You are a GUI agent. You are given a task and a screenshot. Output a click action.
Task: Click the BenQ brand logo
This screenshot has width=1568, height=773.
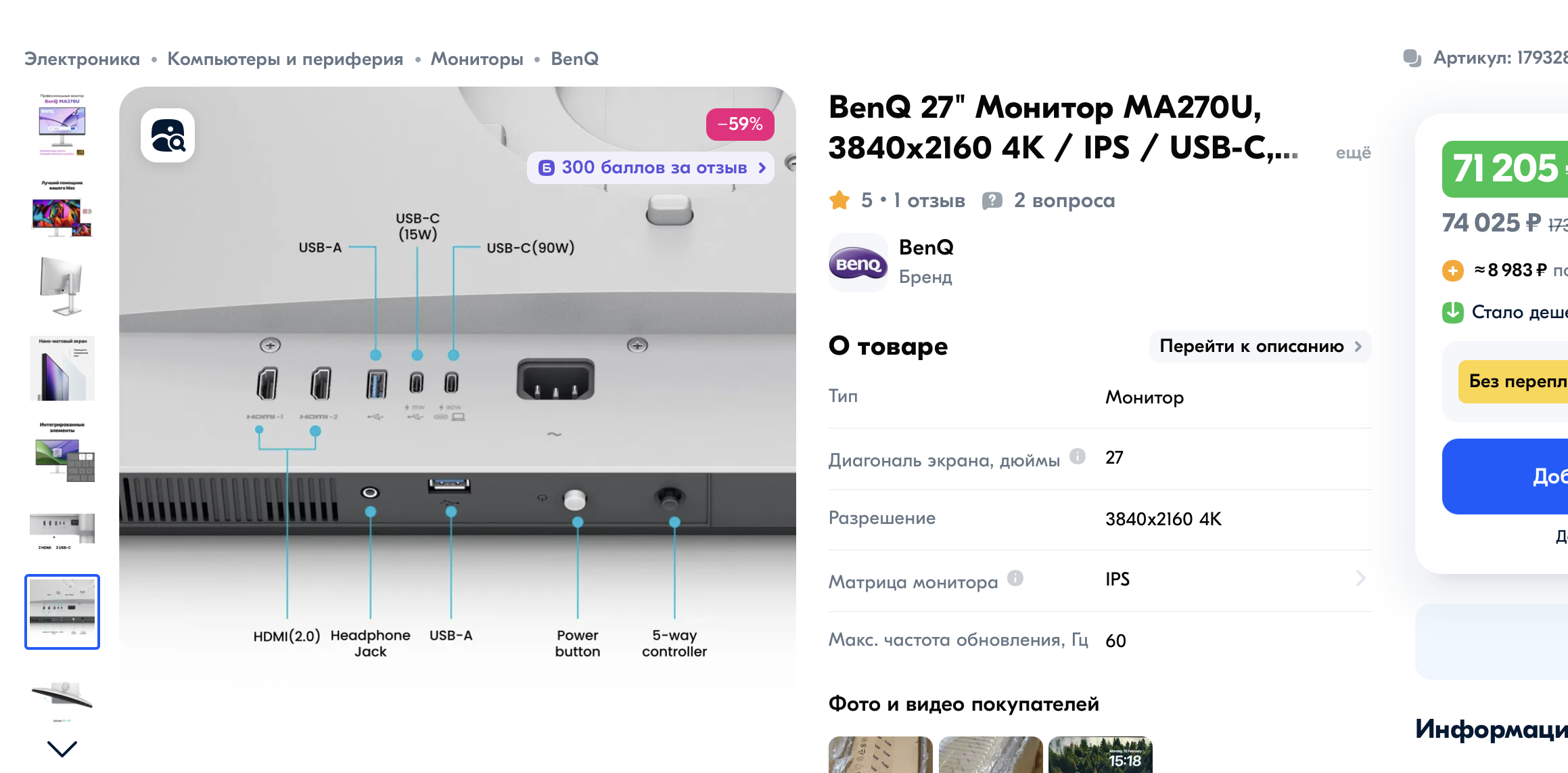858,263
